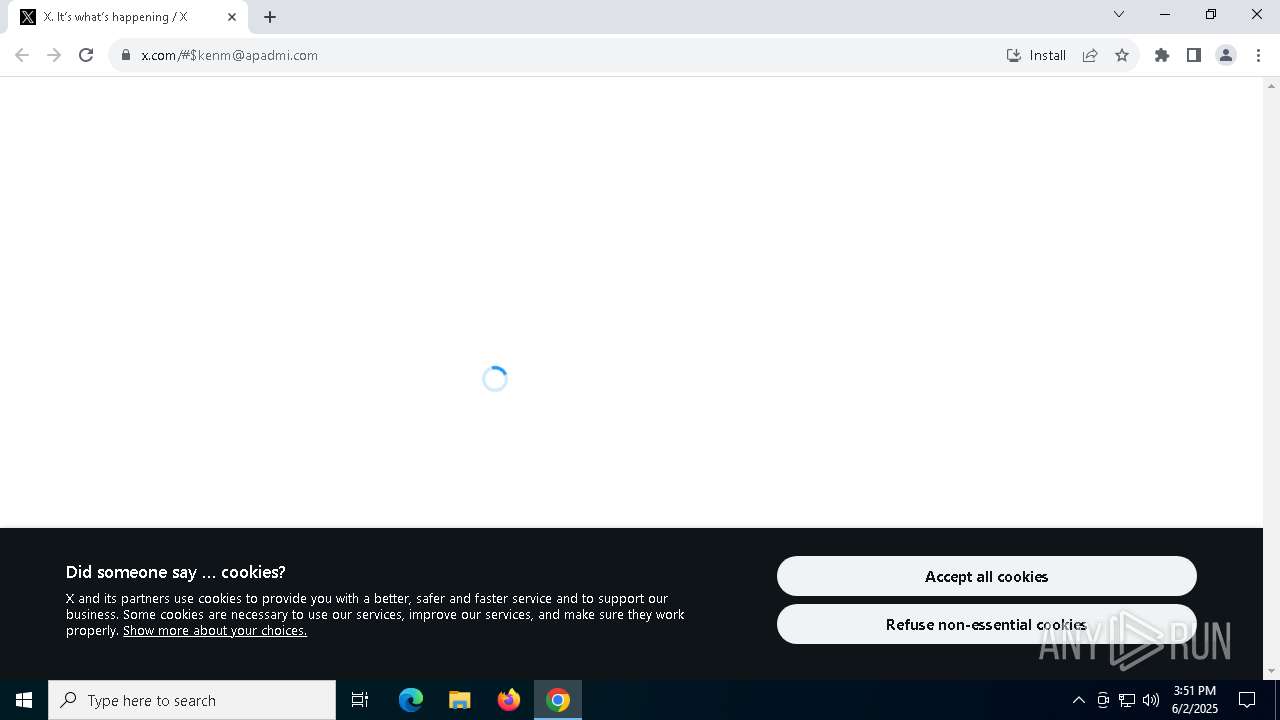Open the Chrome profile avatar
Viewport: 1280px width, 720px height.
[x=1226, y=55]
